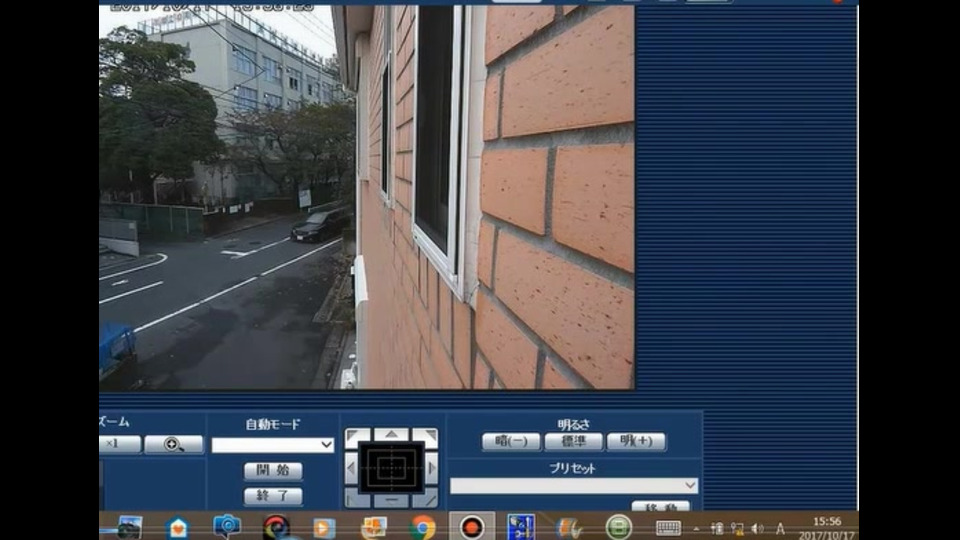
Task: Open the green round taskbar icon
Action: tap(618, 527)
